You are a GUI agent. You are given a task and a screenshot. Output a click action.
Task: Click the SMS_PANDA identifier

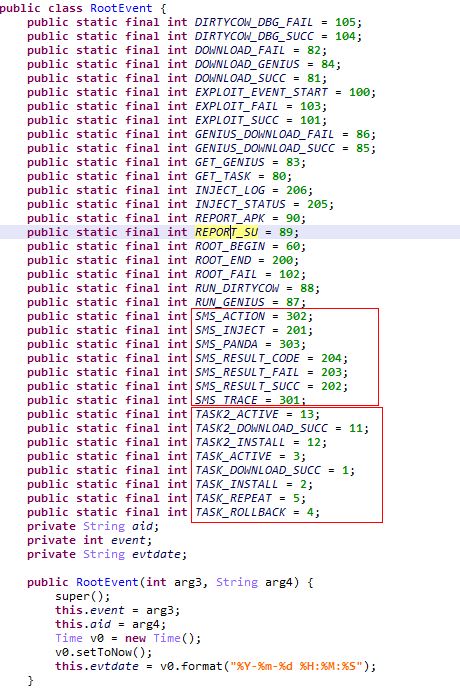coord(226,345)
